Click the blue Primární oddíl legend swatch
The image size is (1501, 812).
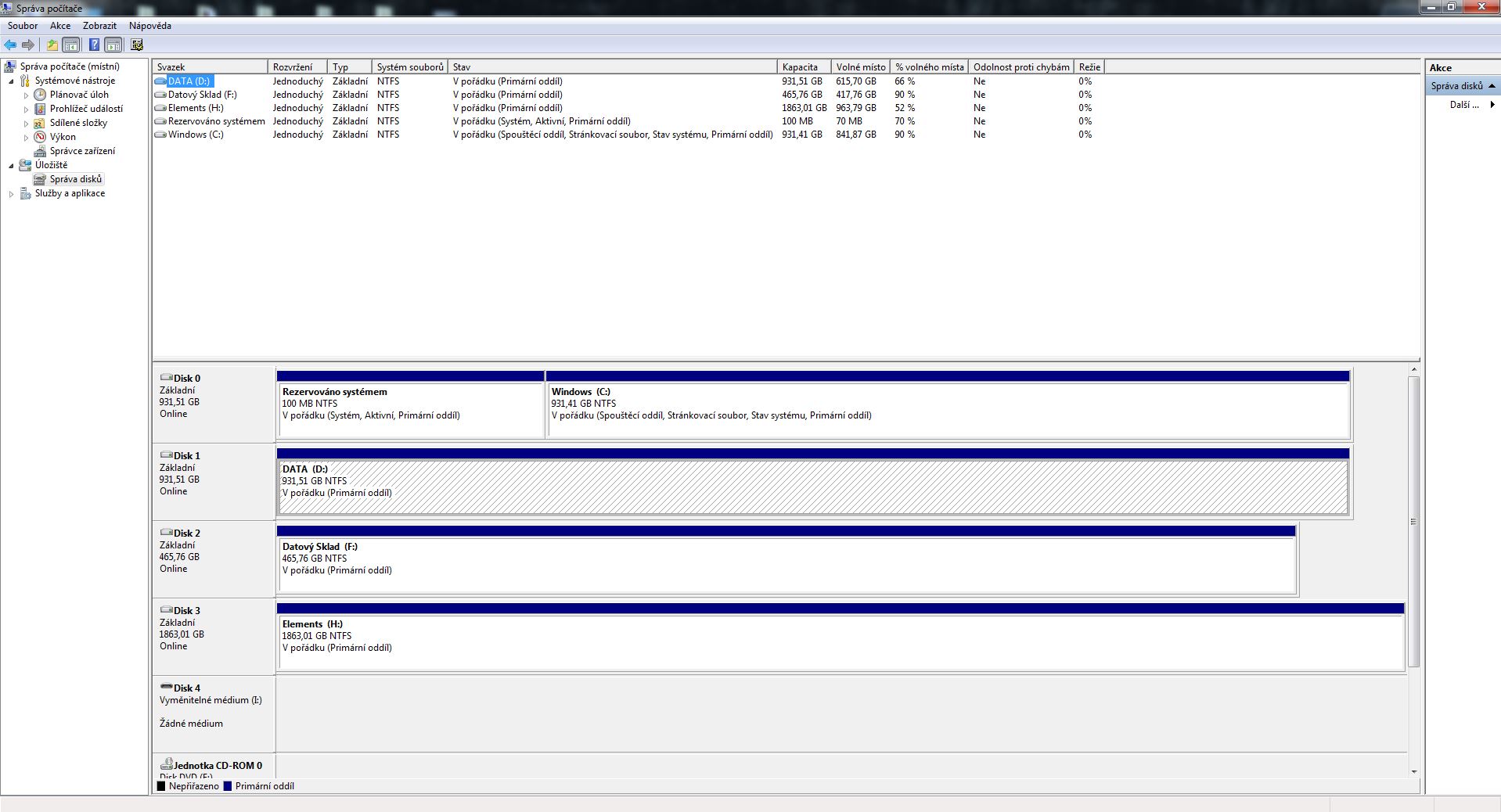click(228, 786)
